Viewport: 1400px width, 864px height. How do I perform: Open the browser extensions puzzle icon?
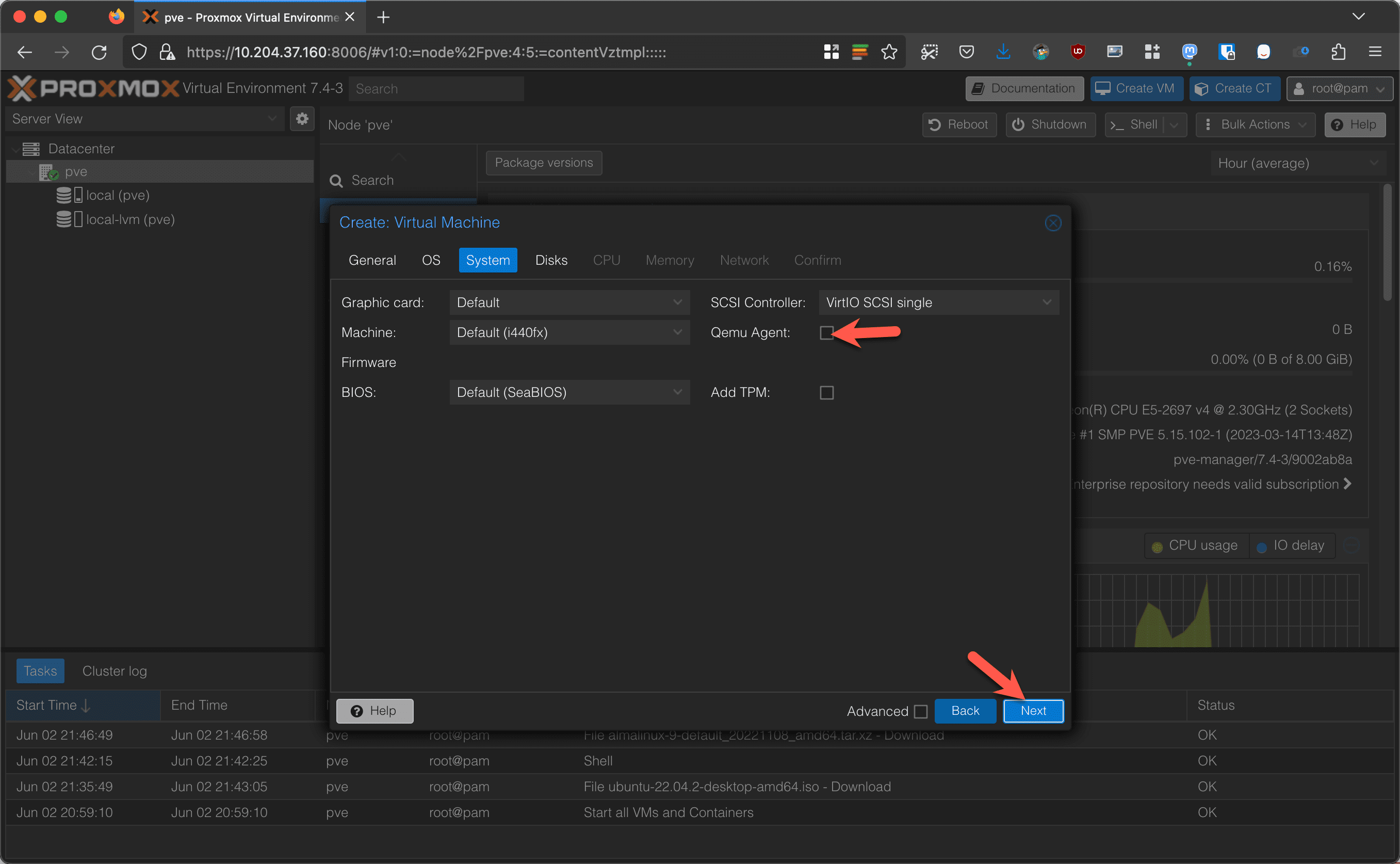click(x=1338, y=52)
